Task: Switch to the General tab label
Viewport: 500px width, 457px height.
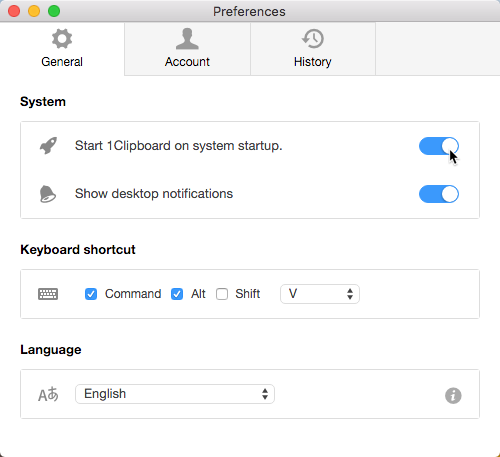Action: click(62, 62)
